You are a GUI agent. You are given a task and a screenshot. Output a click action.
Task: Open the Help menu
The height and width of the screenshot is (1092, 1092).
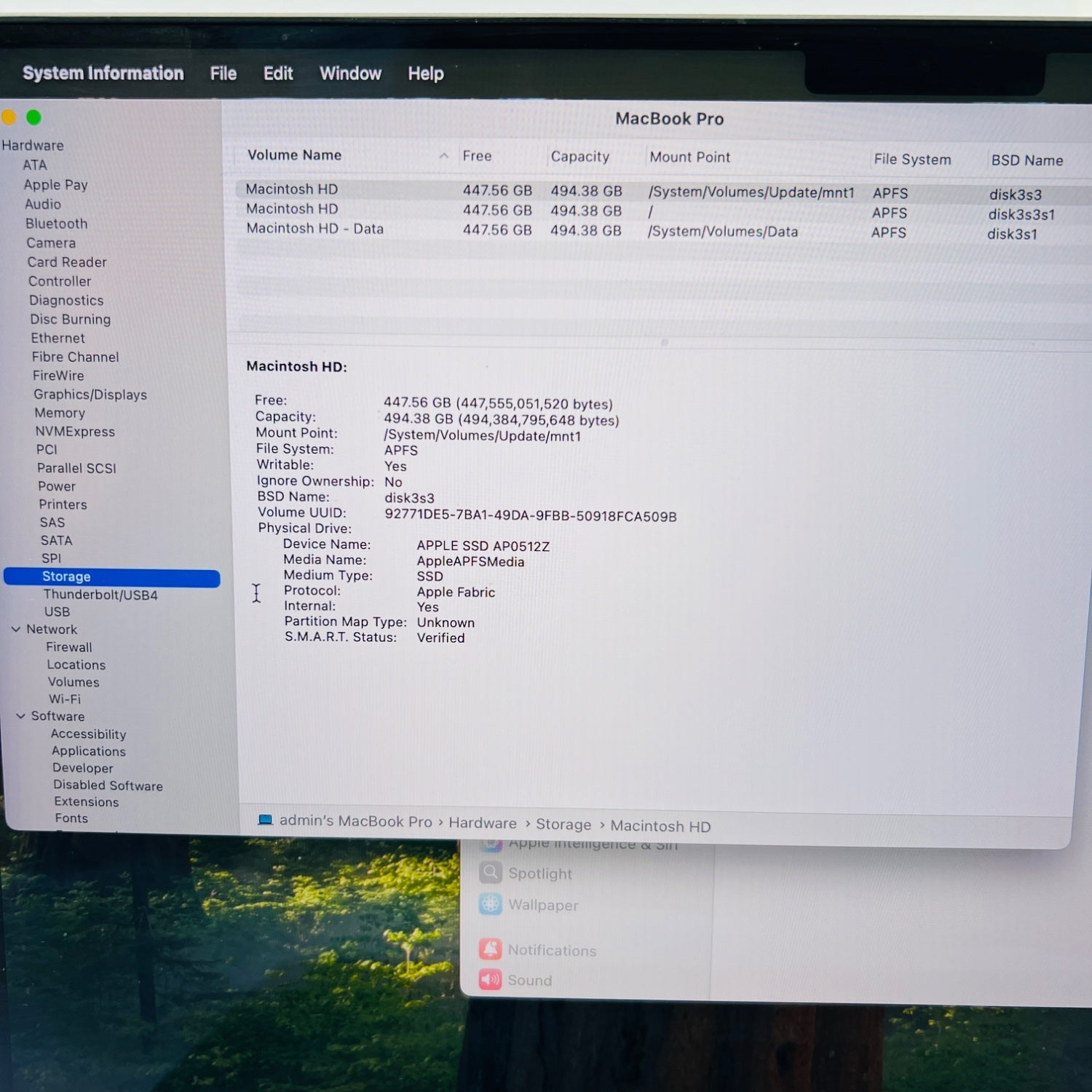click(425, 74)
